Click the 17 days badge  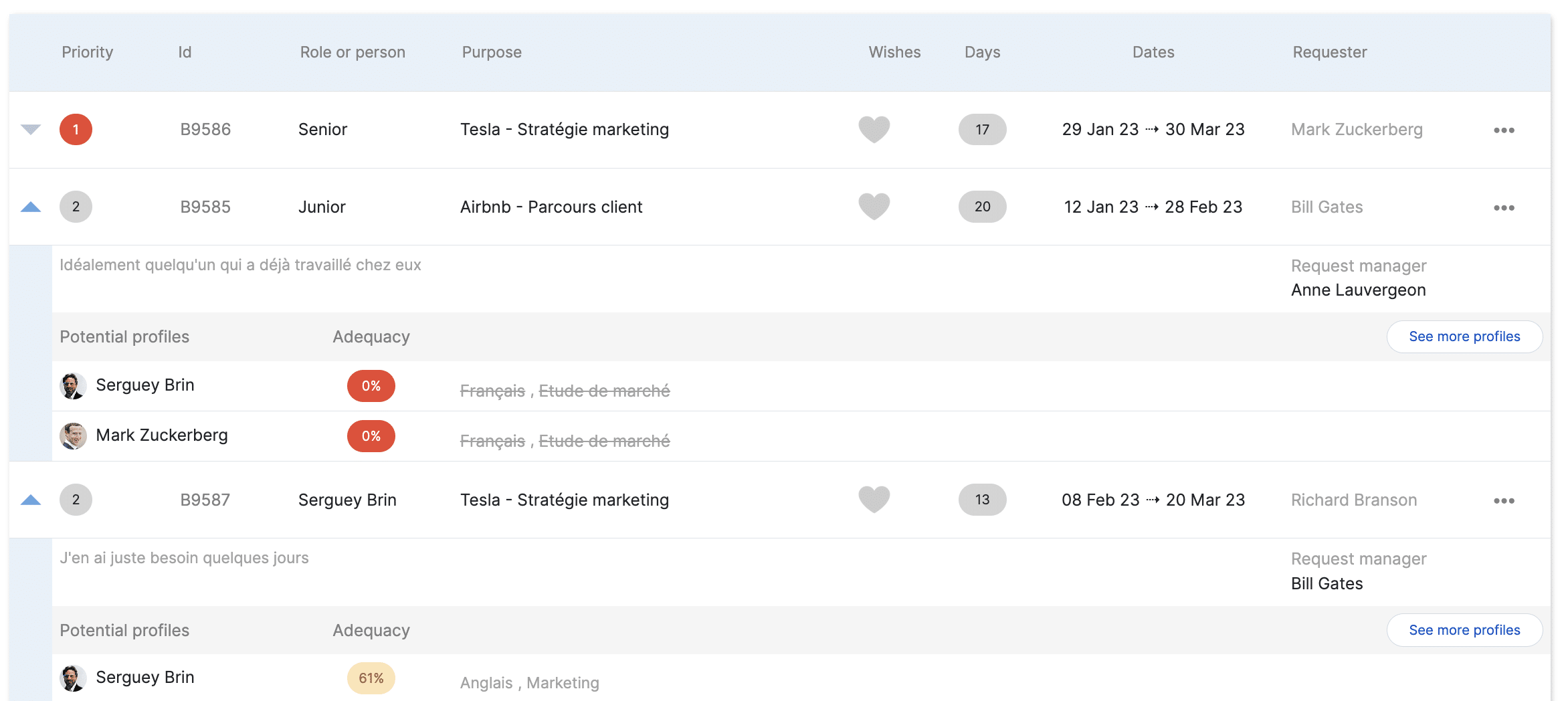click(x=982, y=130)
